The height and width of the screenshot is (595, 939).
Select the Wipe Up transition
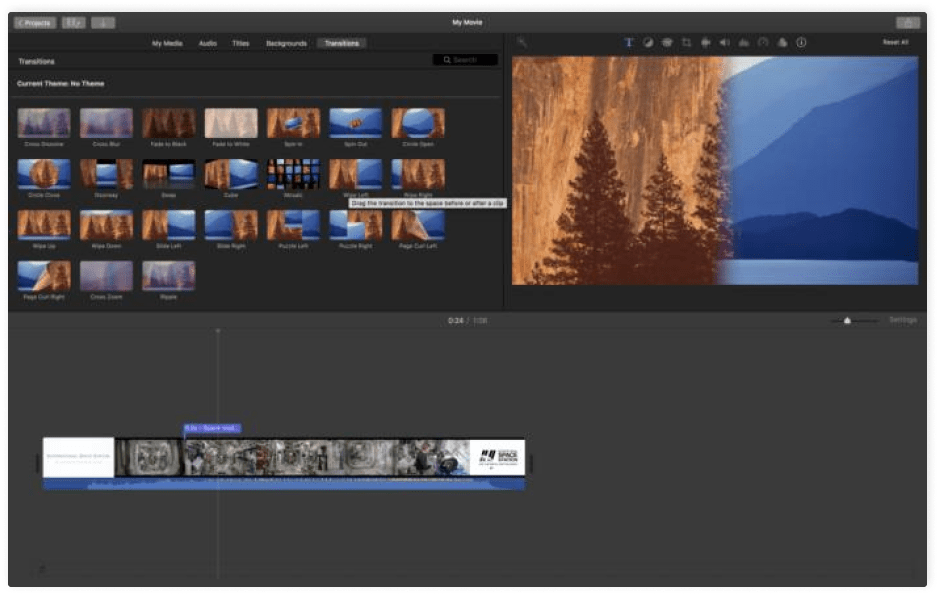(44, 225)
